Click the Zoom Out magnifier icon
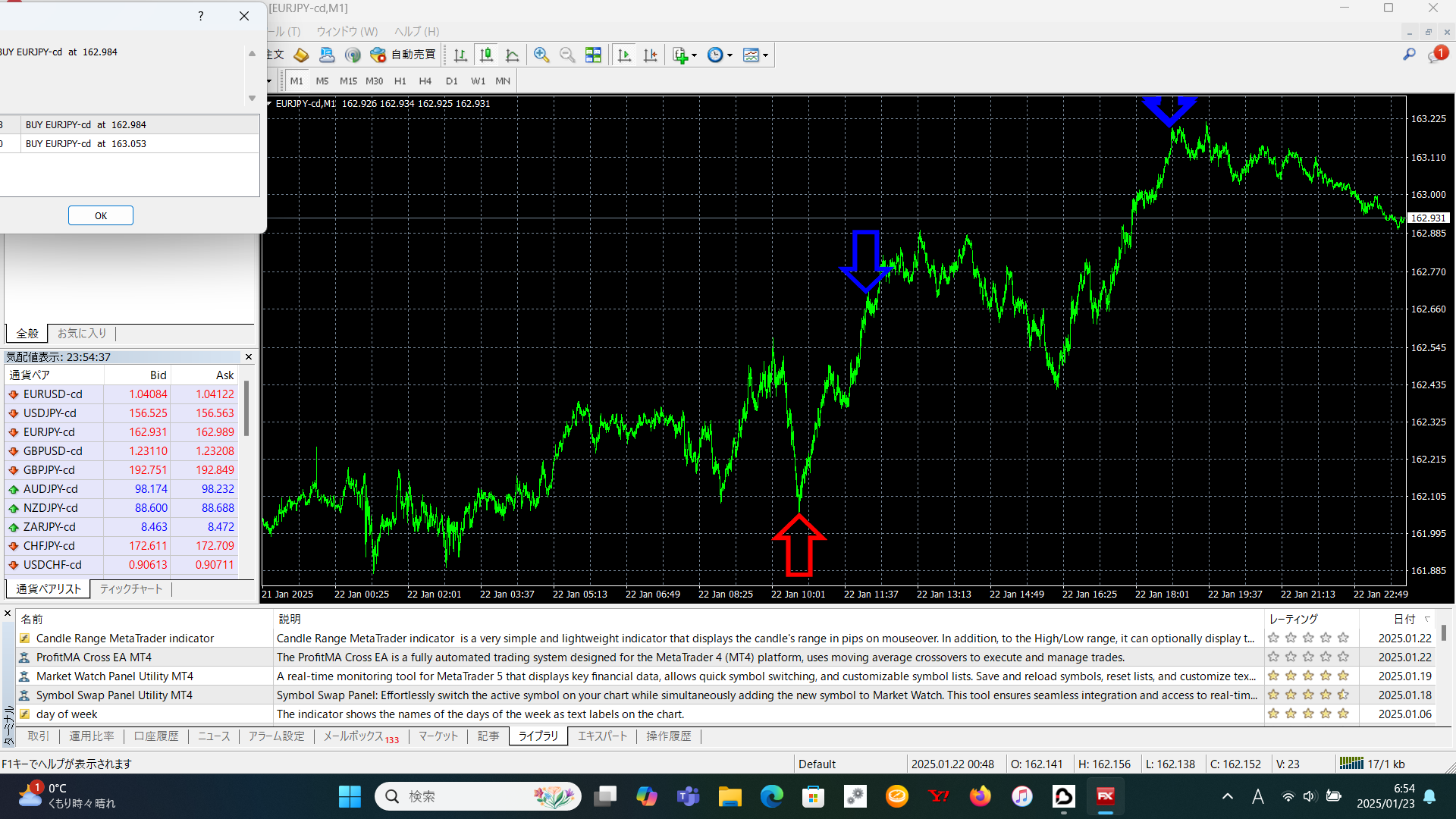This screenshot has width=1456, height=819. (567, 55)
